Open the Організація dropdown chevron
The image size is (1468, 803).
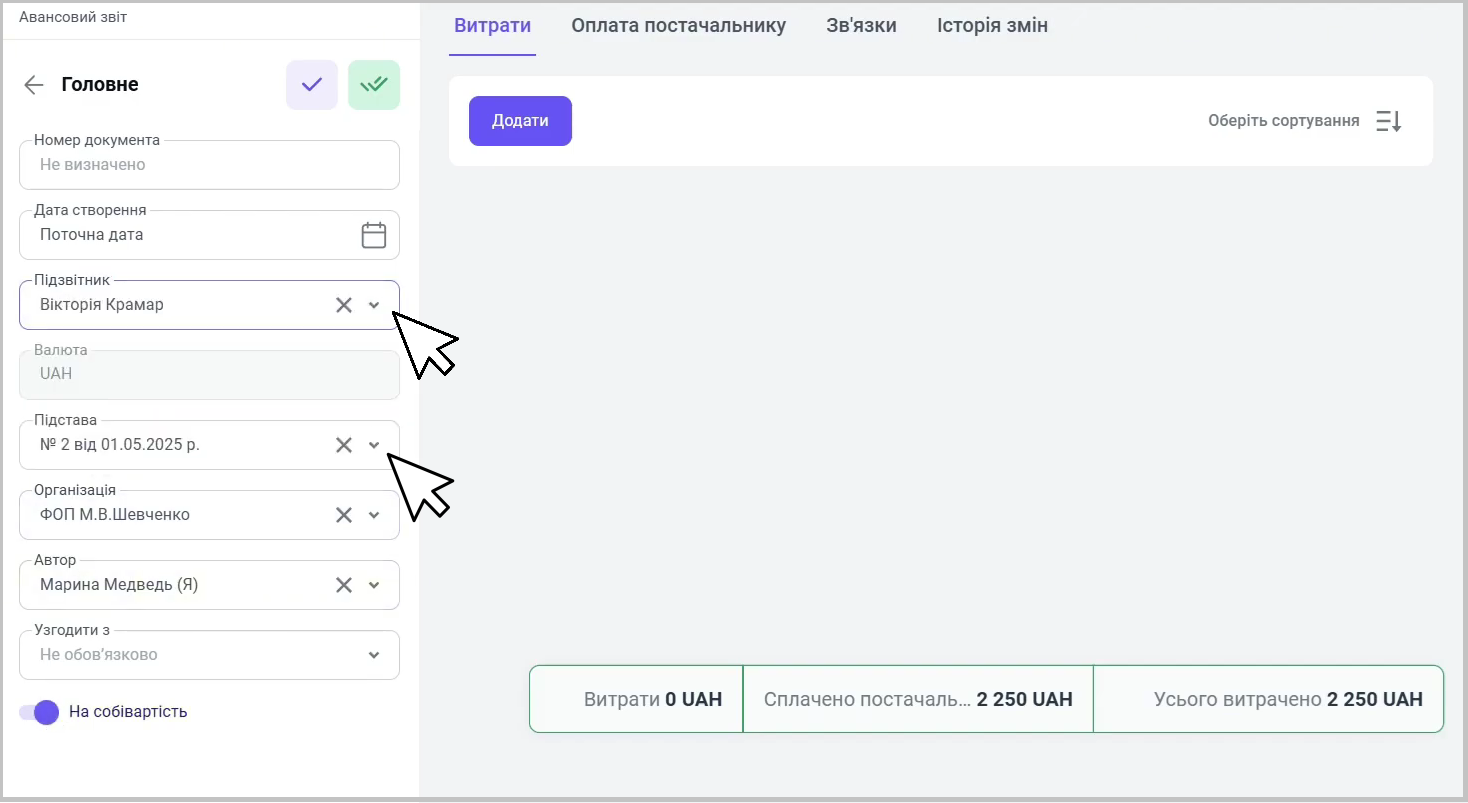374,515
